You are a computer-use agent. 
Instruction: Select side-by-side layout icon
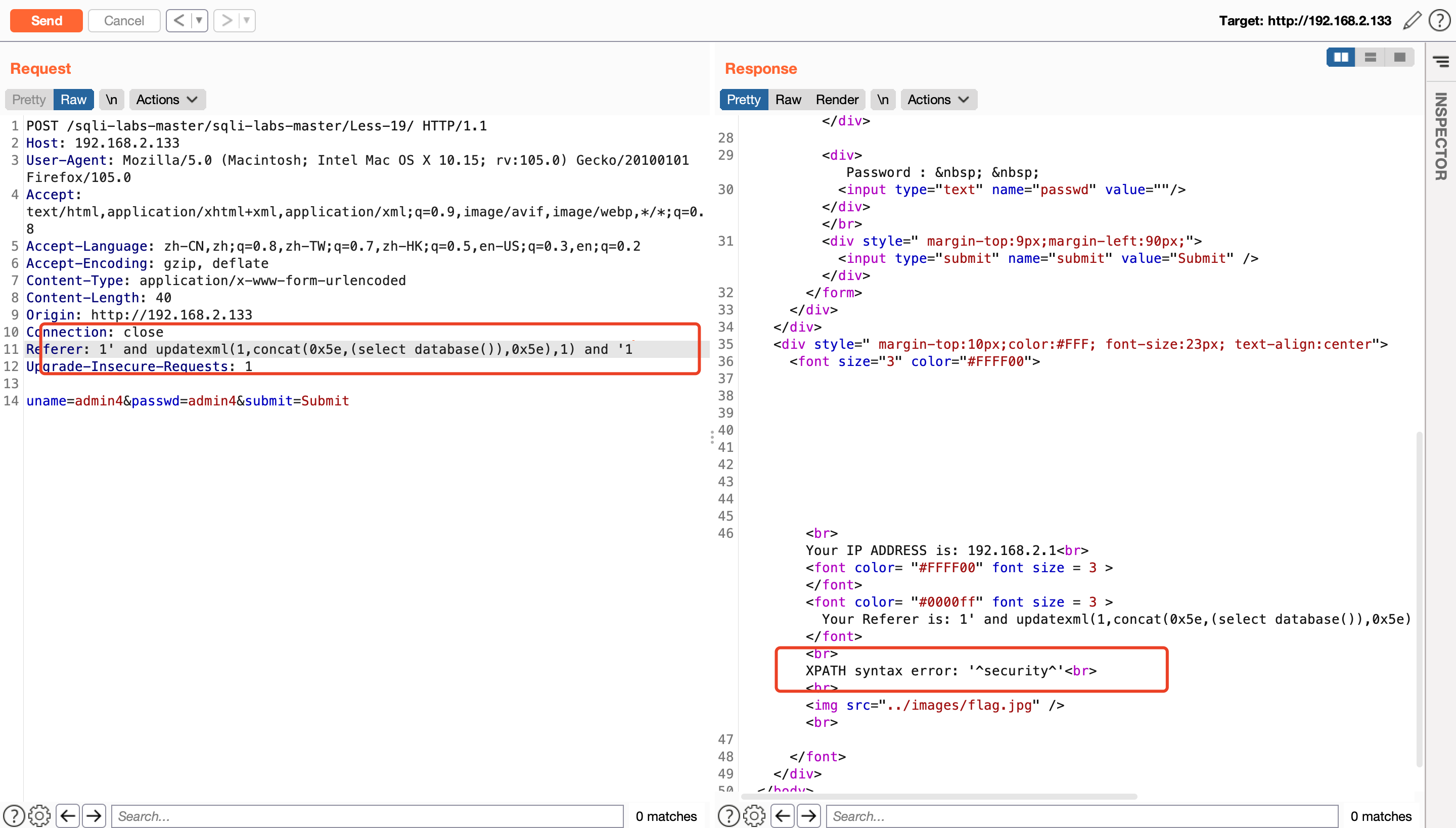(x=1341, y=58)
